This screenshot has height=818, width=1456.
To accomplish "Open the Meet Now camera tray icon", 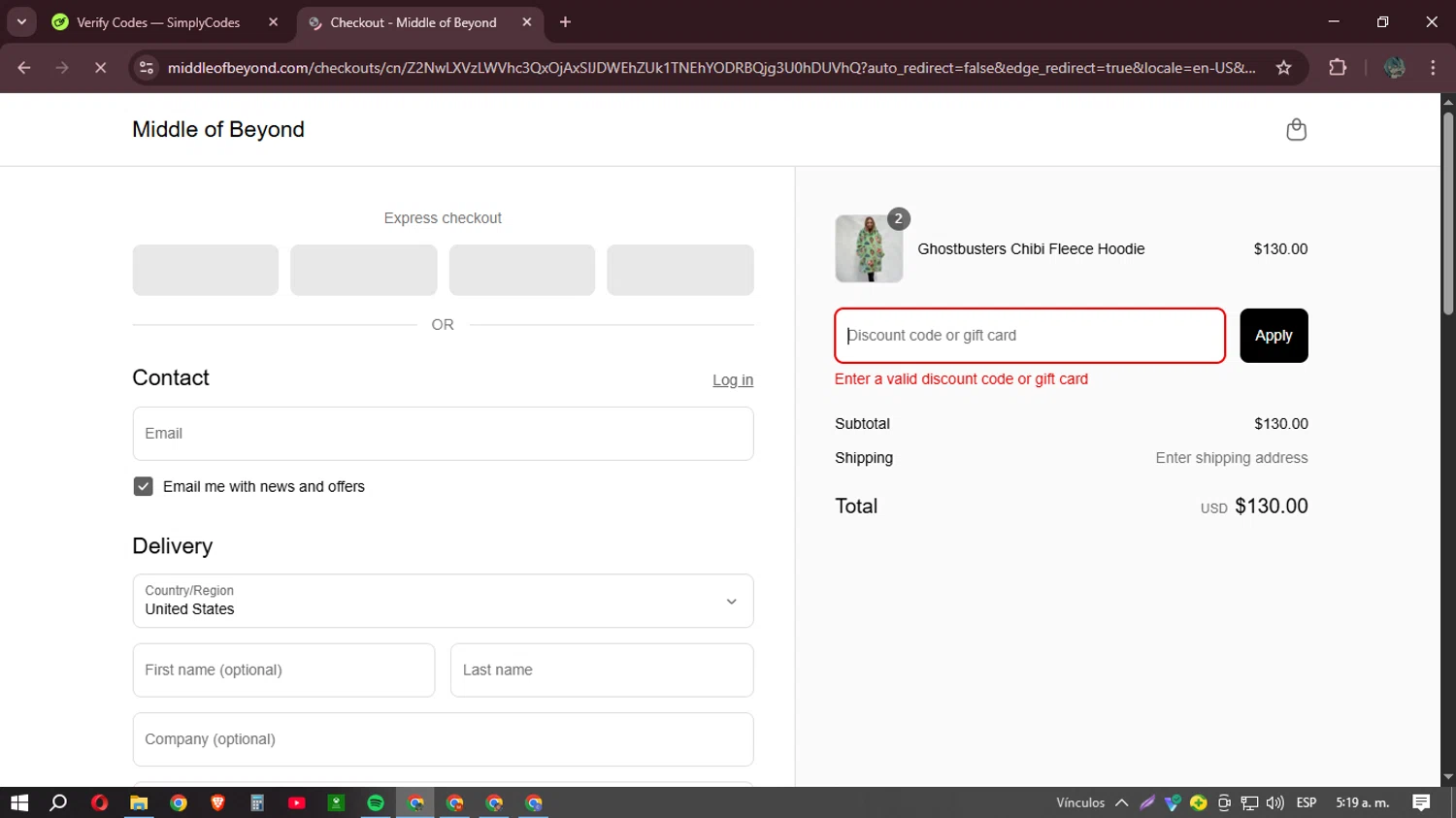I will 1224,802.
